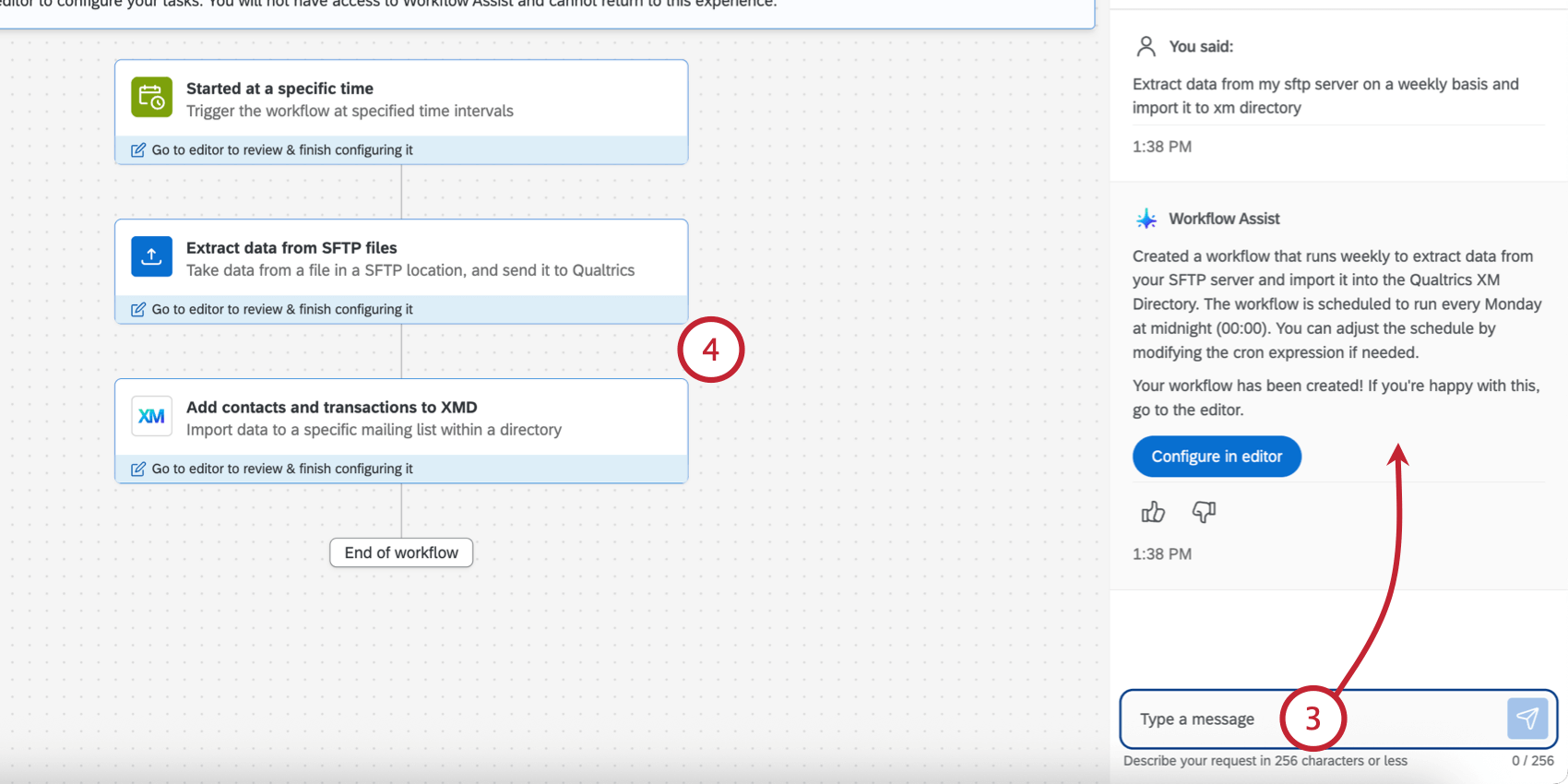The image size is (1568, 784).
Task: Click 'Describe your request in 256 characters' hint
Action: click(1265, 761)
